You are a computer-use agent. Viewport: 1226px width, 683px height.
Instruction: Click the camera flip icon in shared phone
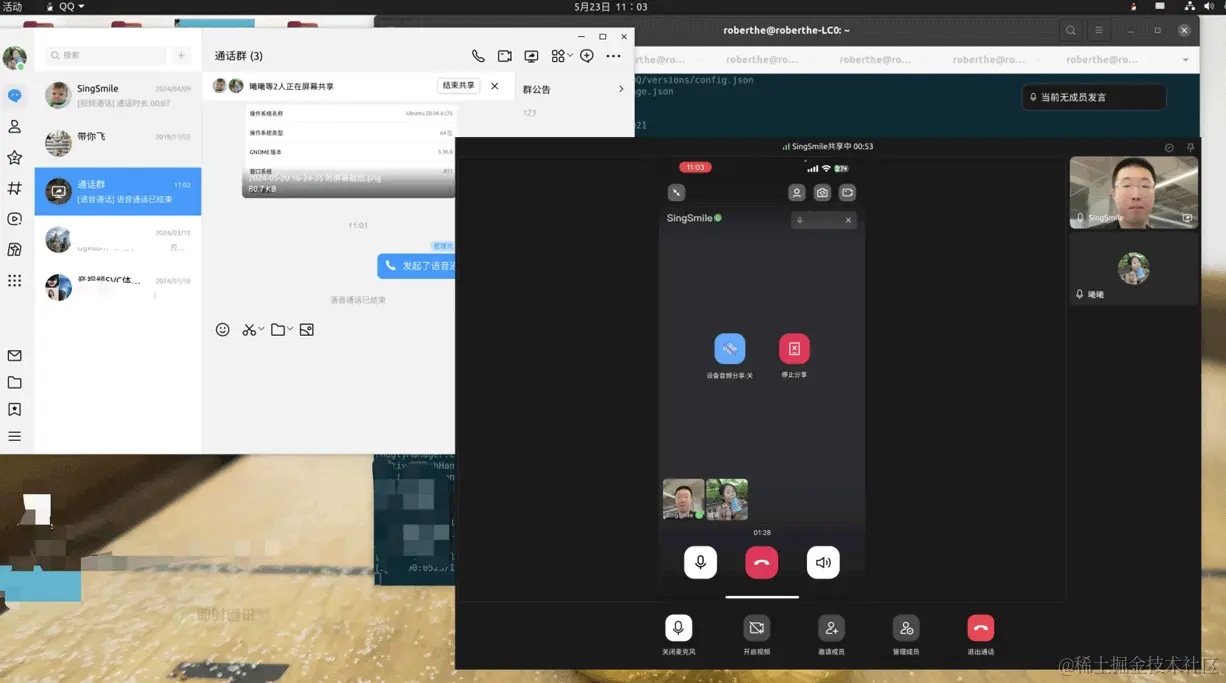coord(822,193)
